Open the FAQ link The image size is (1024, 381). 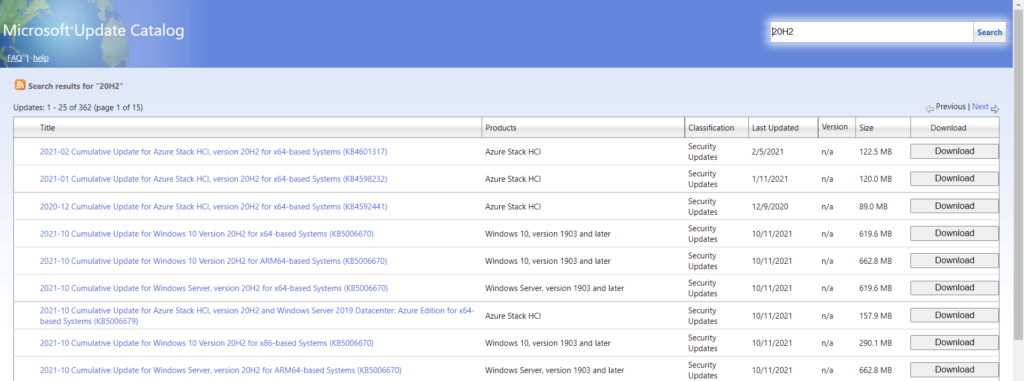14,58
